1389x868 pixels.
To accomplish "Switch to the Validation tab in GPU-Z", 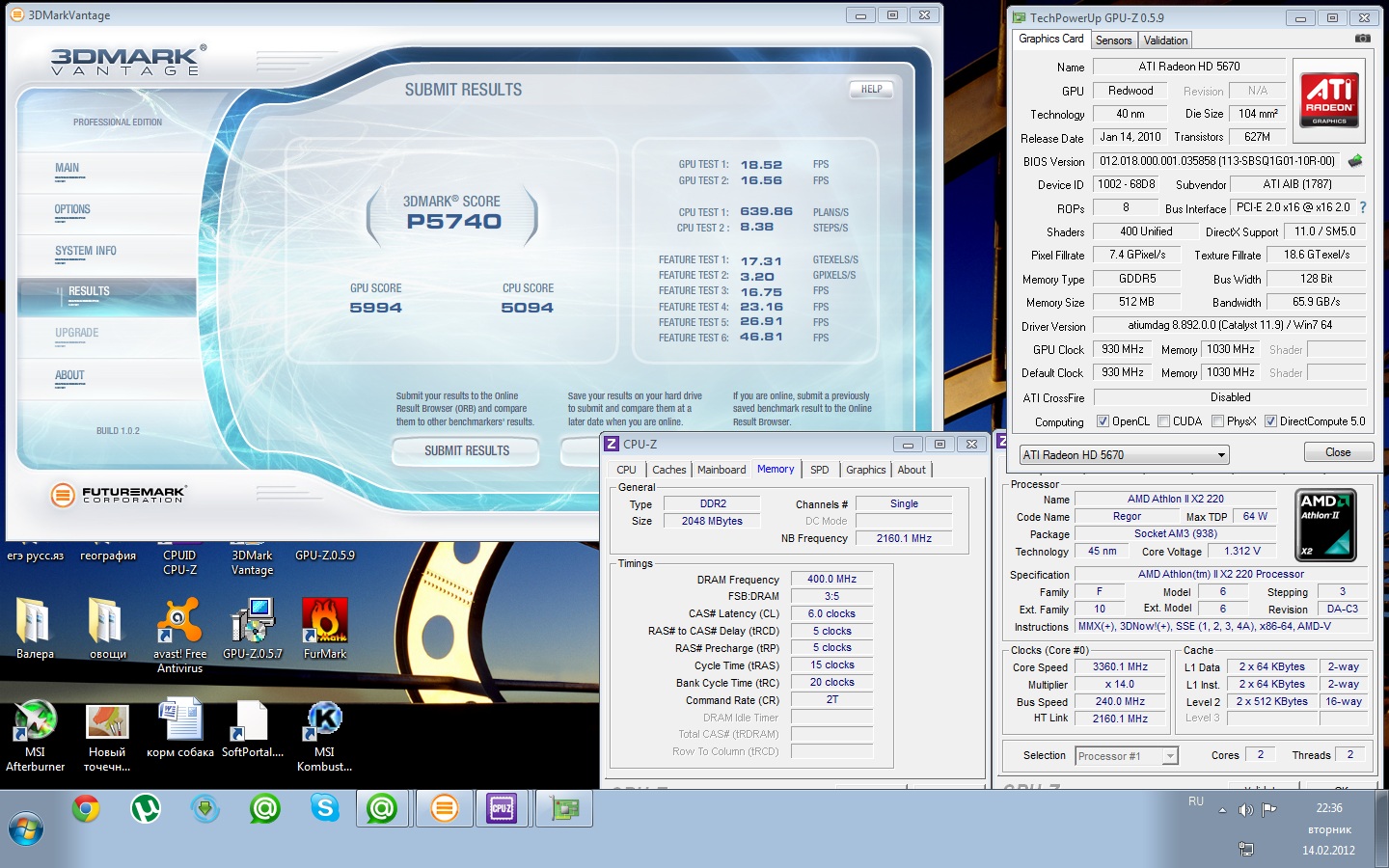I will (x=1165, y=41).
